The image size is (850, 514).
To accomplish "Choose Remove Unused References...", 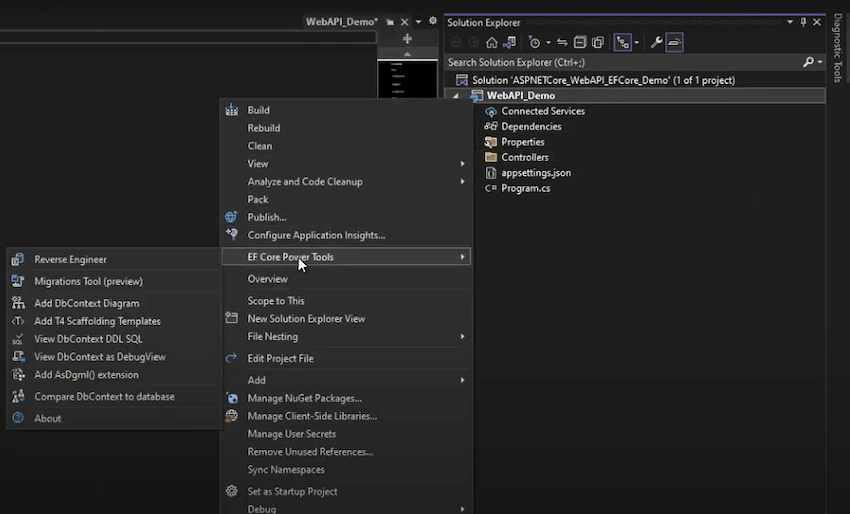I will (346, 452).
